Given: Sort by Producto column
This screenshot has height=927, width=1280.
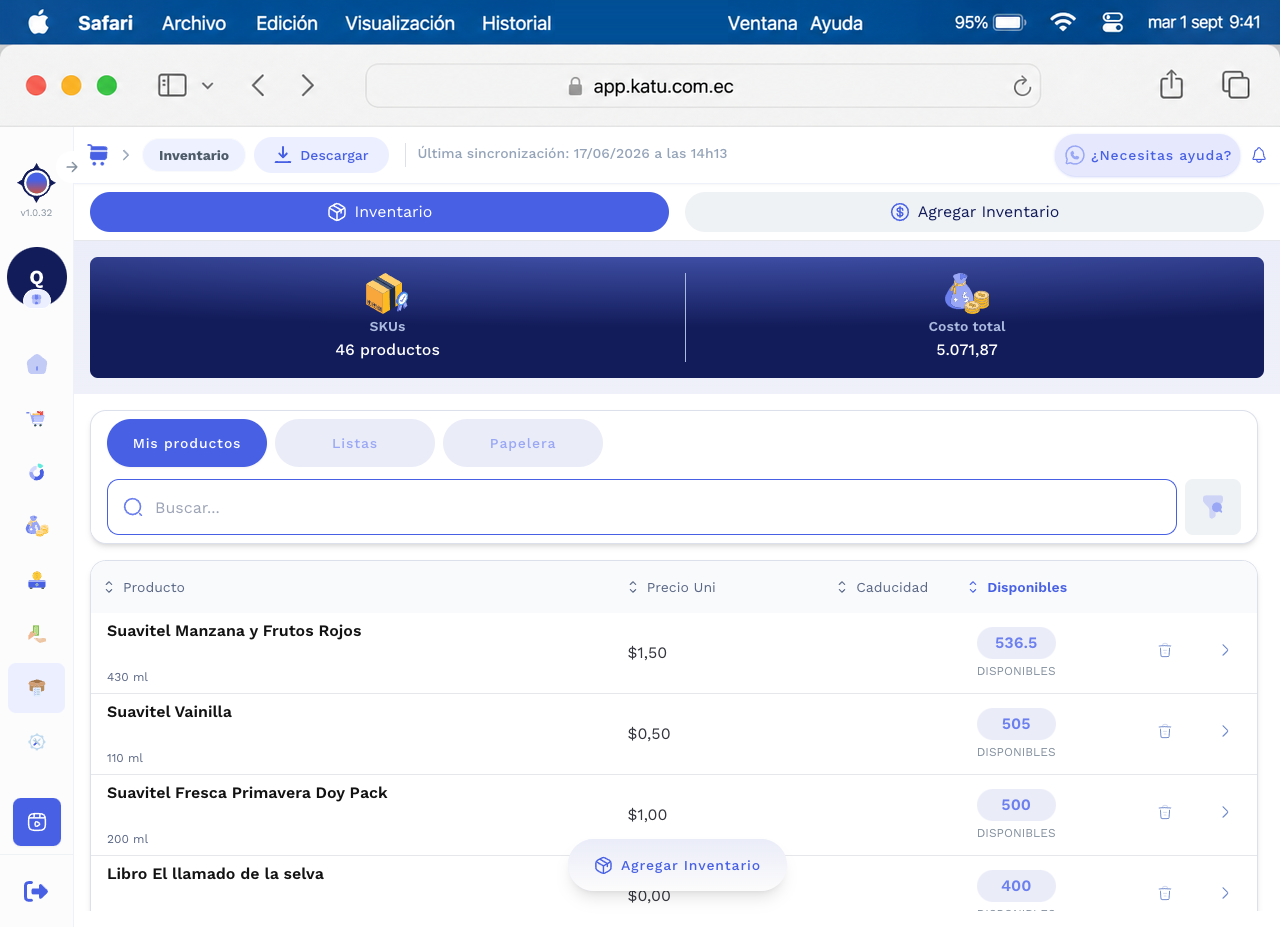Looking at the screenshot, I should pos(145,587).
